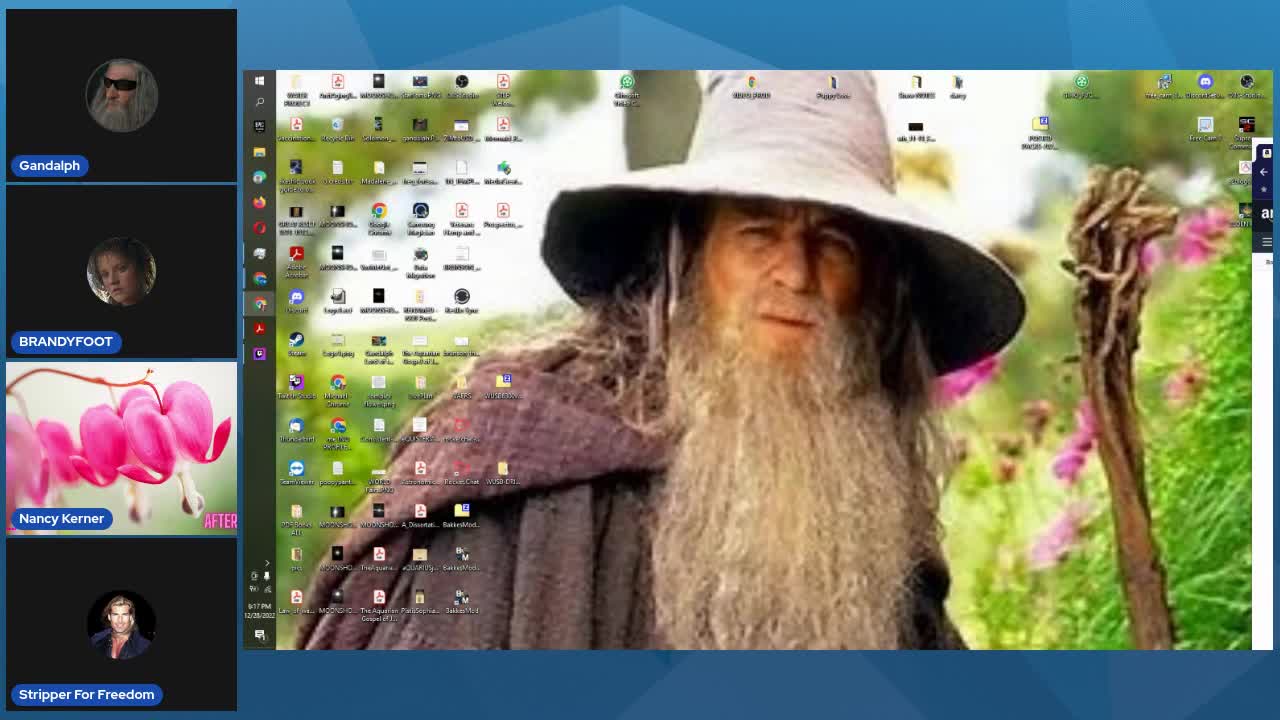1280x720 pixels.
Task: Open the Adobe Acrobat desktop shortcut
Action: tap(296, 260)
